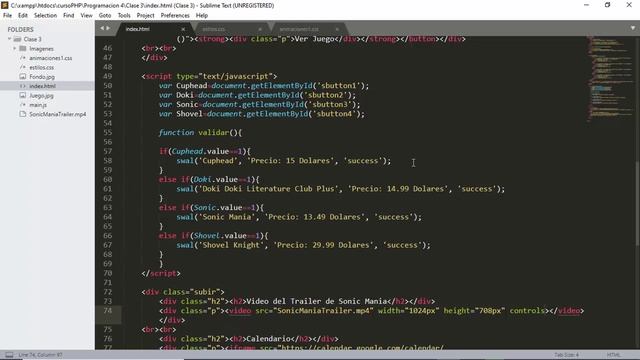This screenshot has width=640, height=360.
Task: Click the file icon beside SonicManiaTrailer.mp4
Action: [23, 114]
